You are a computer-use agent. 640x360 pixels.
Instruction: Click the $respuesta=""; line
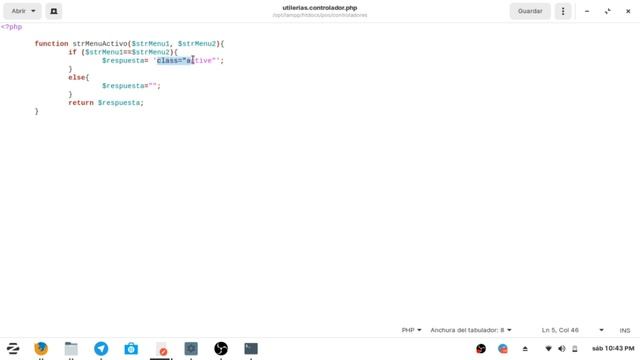pyautogui.click(x=131, y=86)
